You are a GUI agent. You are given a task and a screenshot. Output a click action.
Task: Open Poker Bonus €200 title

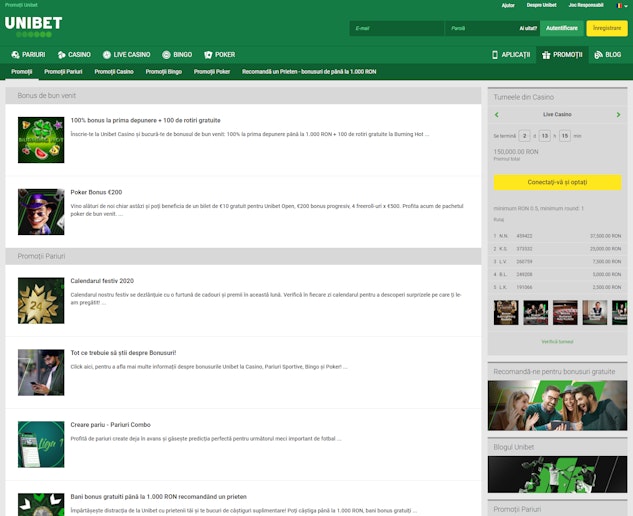96,192
